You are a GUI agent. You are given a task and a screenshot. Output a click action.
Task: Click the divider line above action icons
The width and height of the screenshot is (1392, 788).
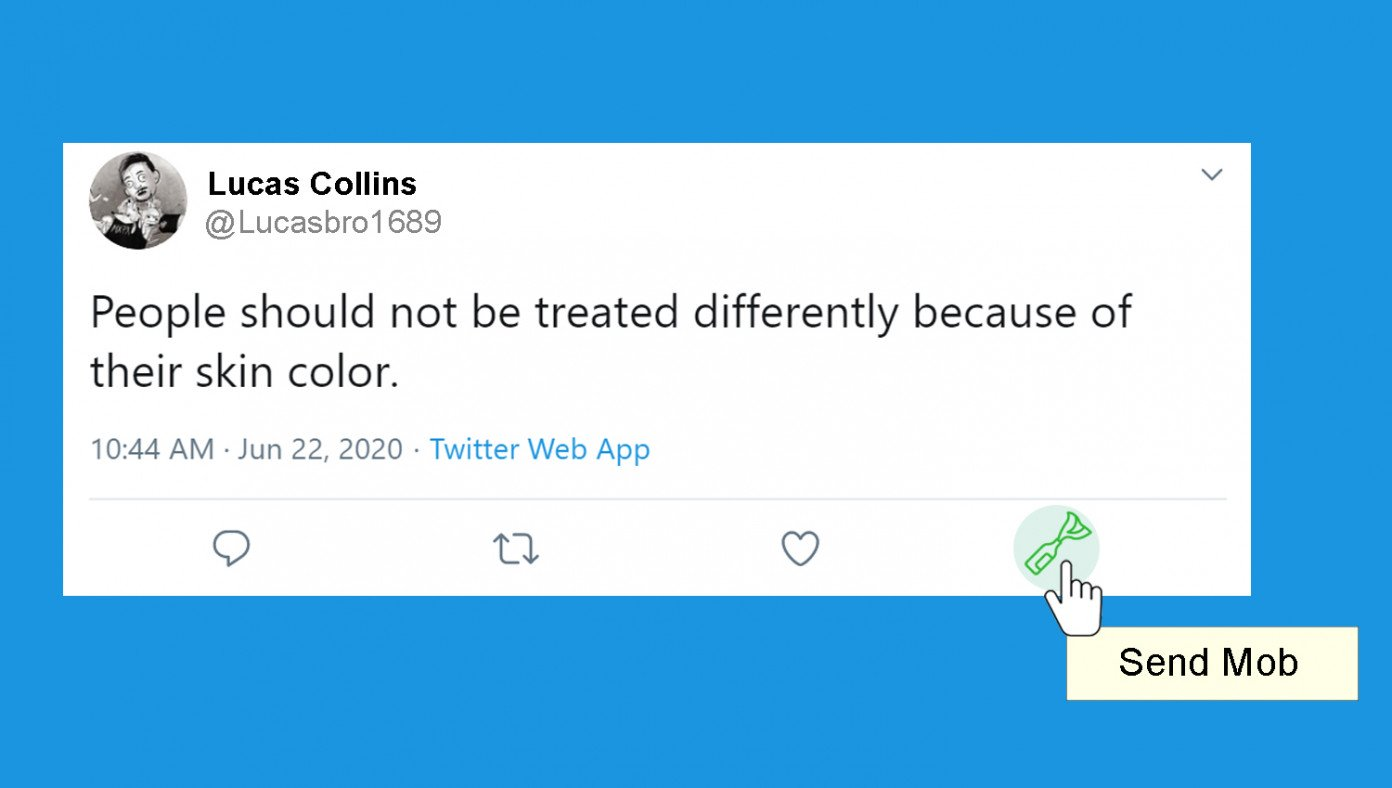[x=657, y=499]
